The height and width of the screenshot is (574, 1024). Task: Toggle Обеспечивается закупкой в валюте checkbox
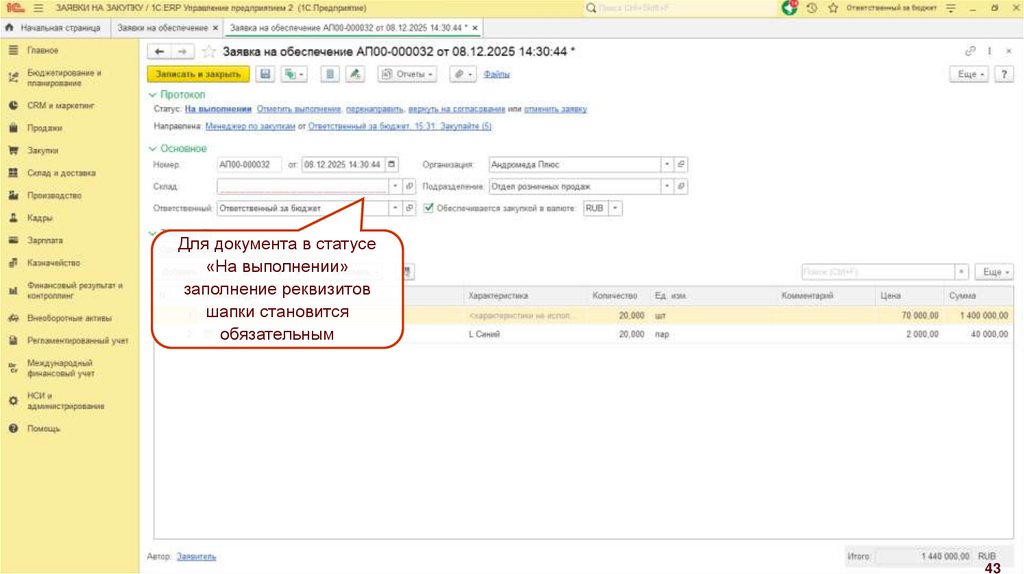(428, 208)
